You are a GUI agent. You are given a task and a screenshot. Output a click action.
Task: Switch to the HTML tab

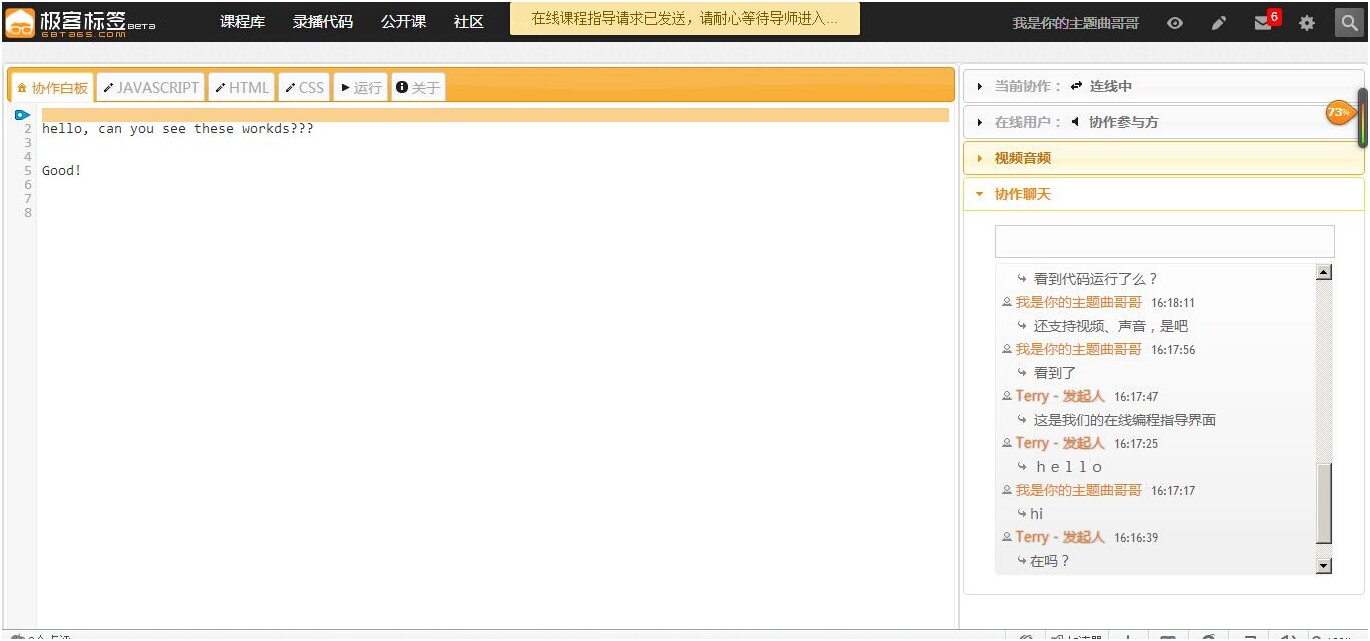tap(242, 88)
